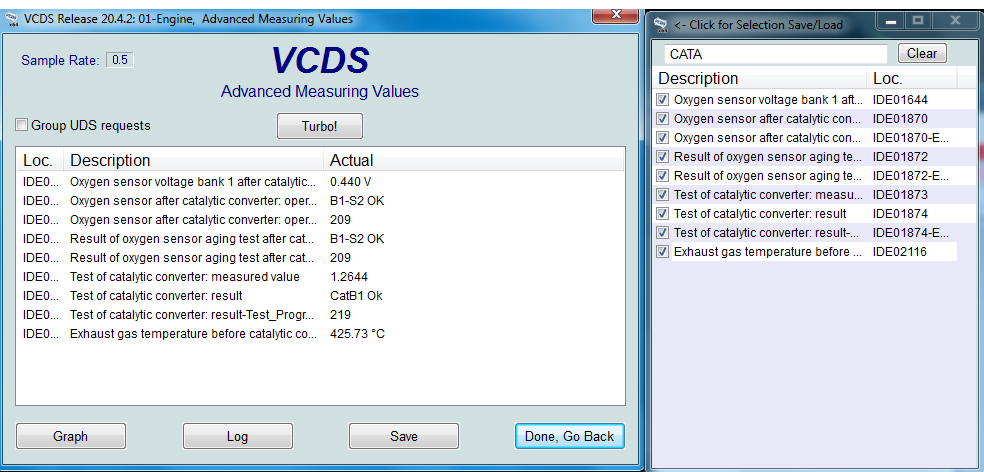Screen dimensions: 984x472
Task: Uncheck checkbox for IDE01870 row
Action: click(663, 119)
